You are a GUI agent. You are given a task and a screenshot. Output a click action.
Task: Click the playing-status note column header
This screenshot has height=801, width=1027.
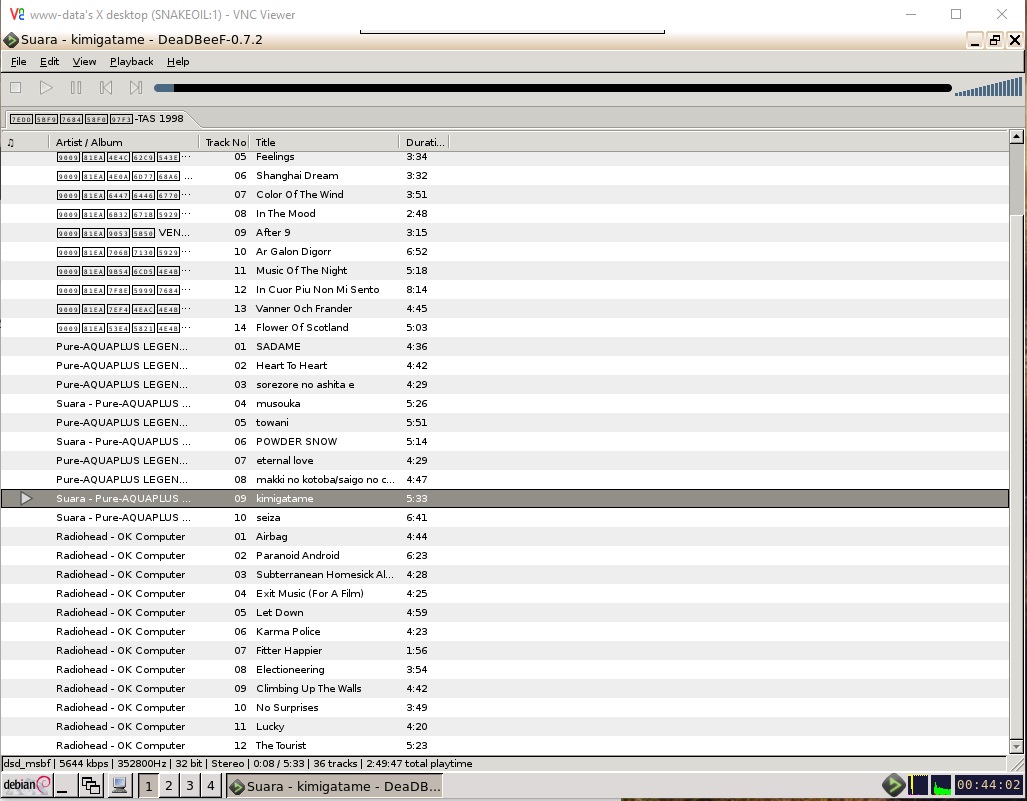(25, 142)
